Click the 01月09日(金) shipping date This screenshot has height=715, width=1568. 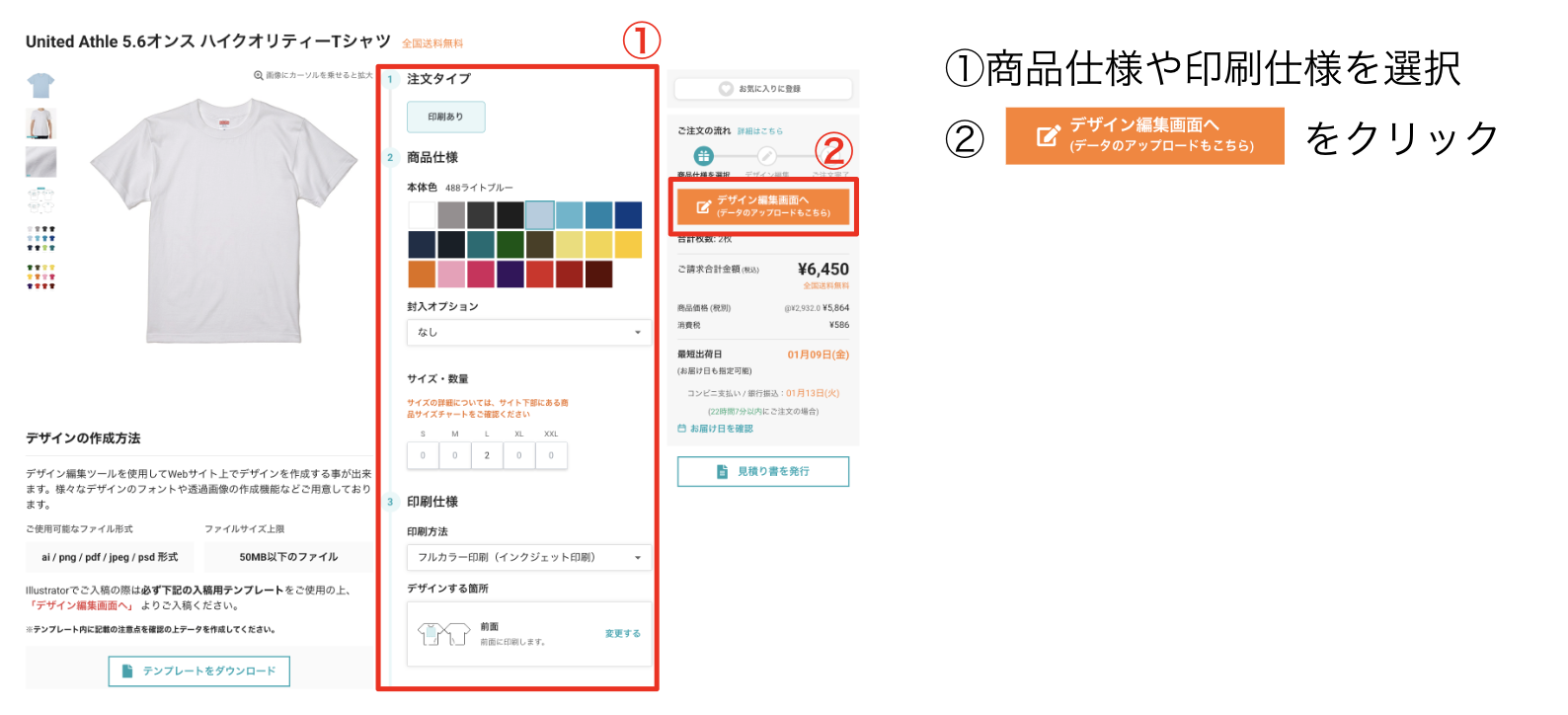[x=818, y=355]
